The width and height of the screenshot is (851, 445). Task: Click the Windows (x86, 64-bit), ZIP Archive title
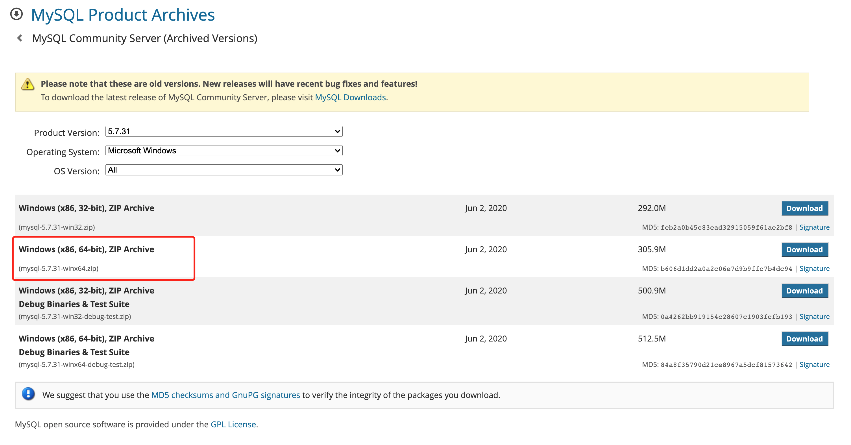(x=86, y=249)
